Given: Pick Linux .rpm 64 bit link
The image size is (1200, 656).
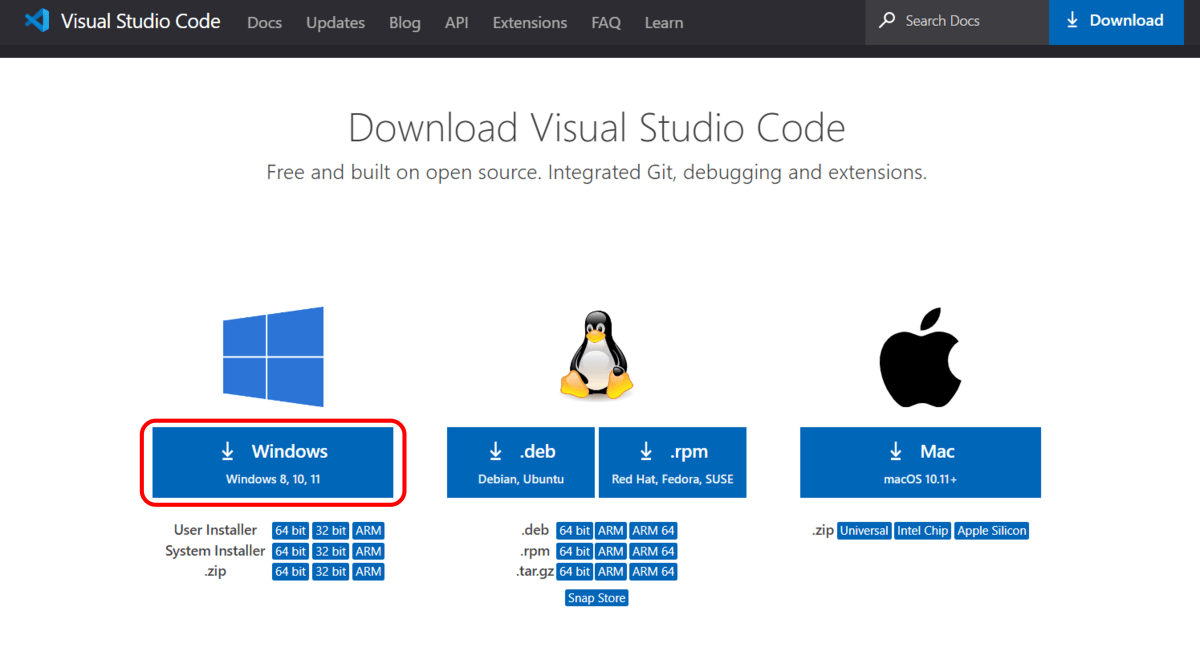Looking at the screenshot, I should pos(574,551).
